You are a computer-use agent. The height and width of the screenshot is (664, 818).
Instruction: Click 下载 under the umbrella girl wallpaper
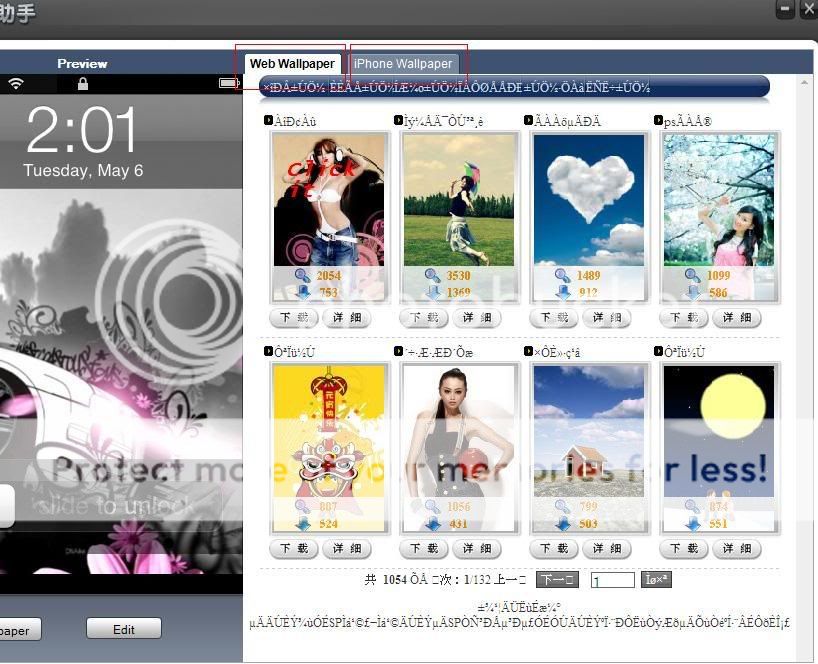pos(424,318)
